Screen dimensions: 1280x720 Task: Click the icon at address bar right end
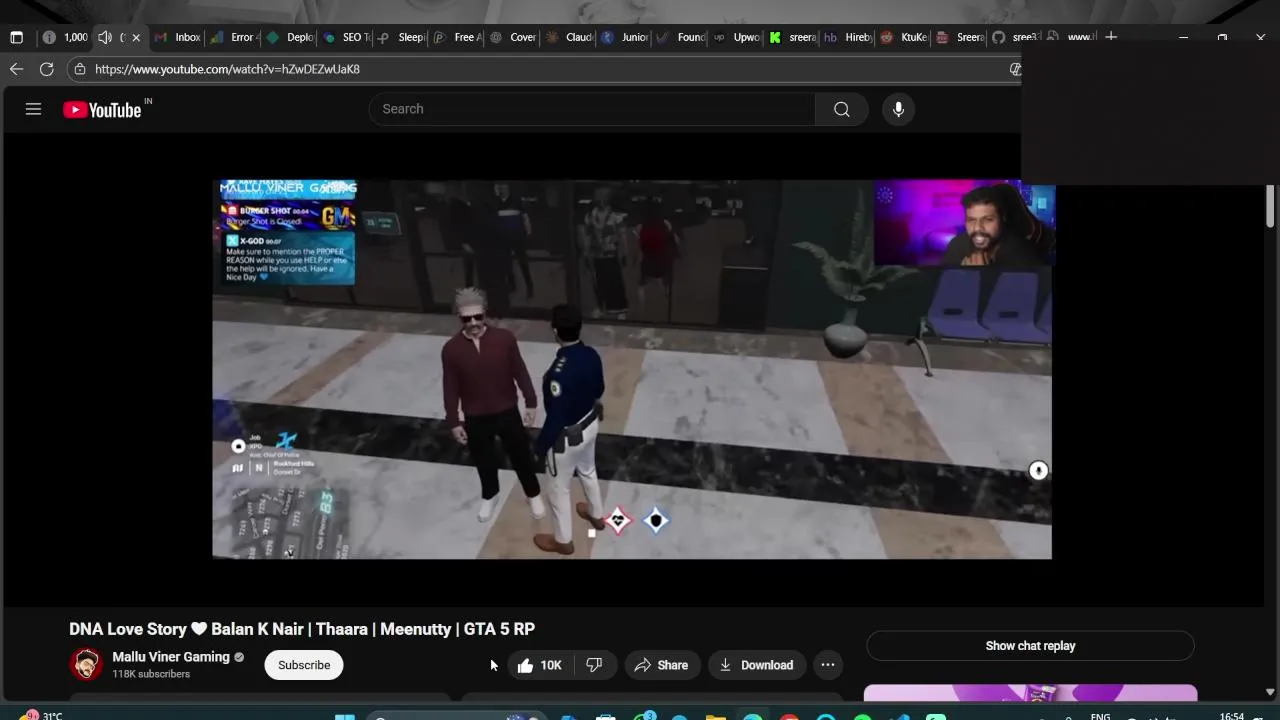[x=1015, y=69]
